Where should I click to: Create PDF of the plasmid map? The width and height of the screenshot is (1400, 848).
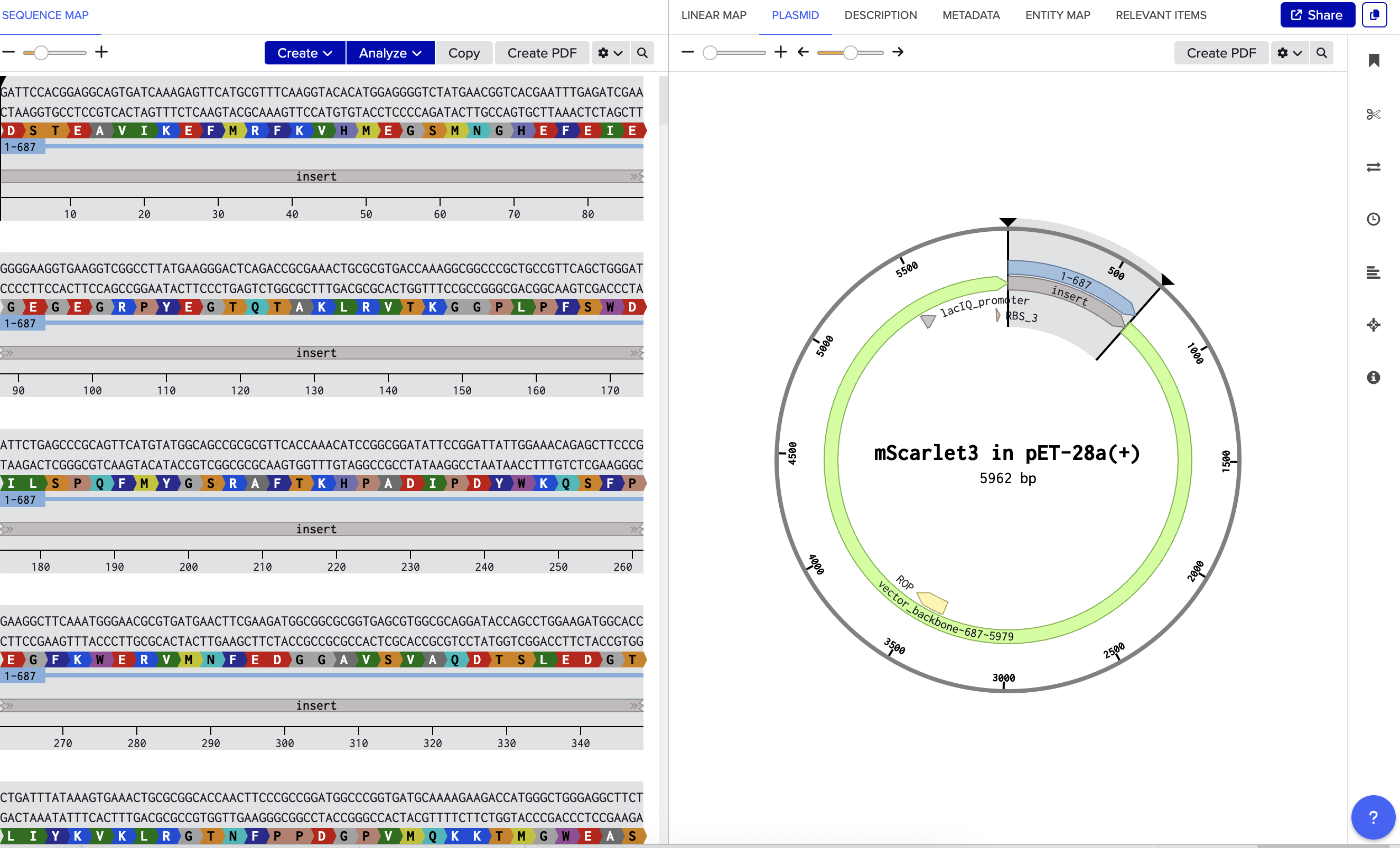(1221, 53)
